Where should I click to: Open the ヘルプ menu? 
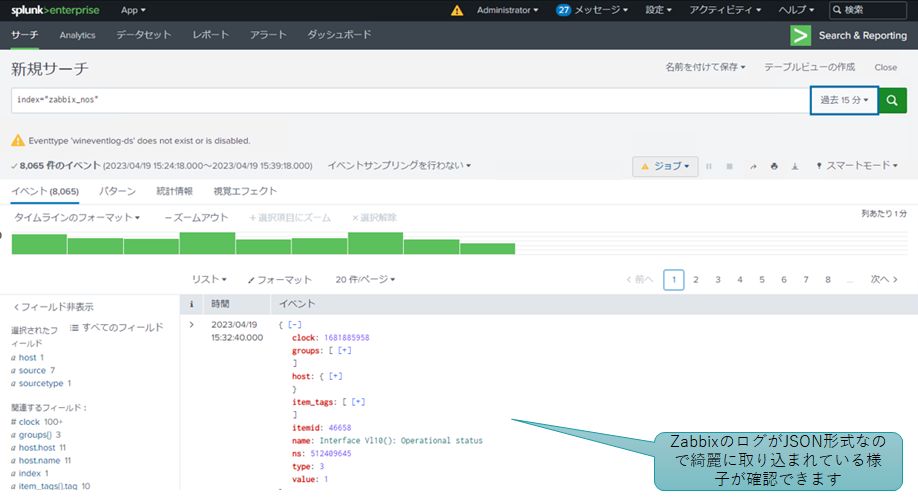[796, 10]
